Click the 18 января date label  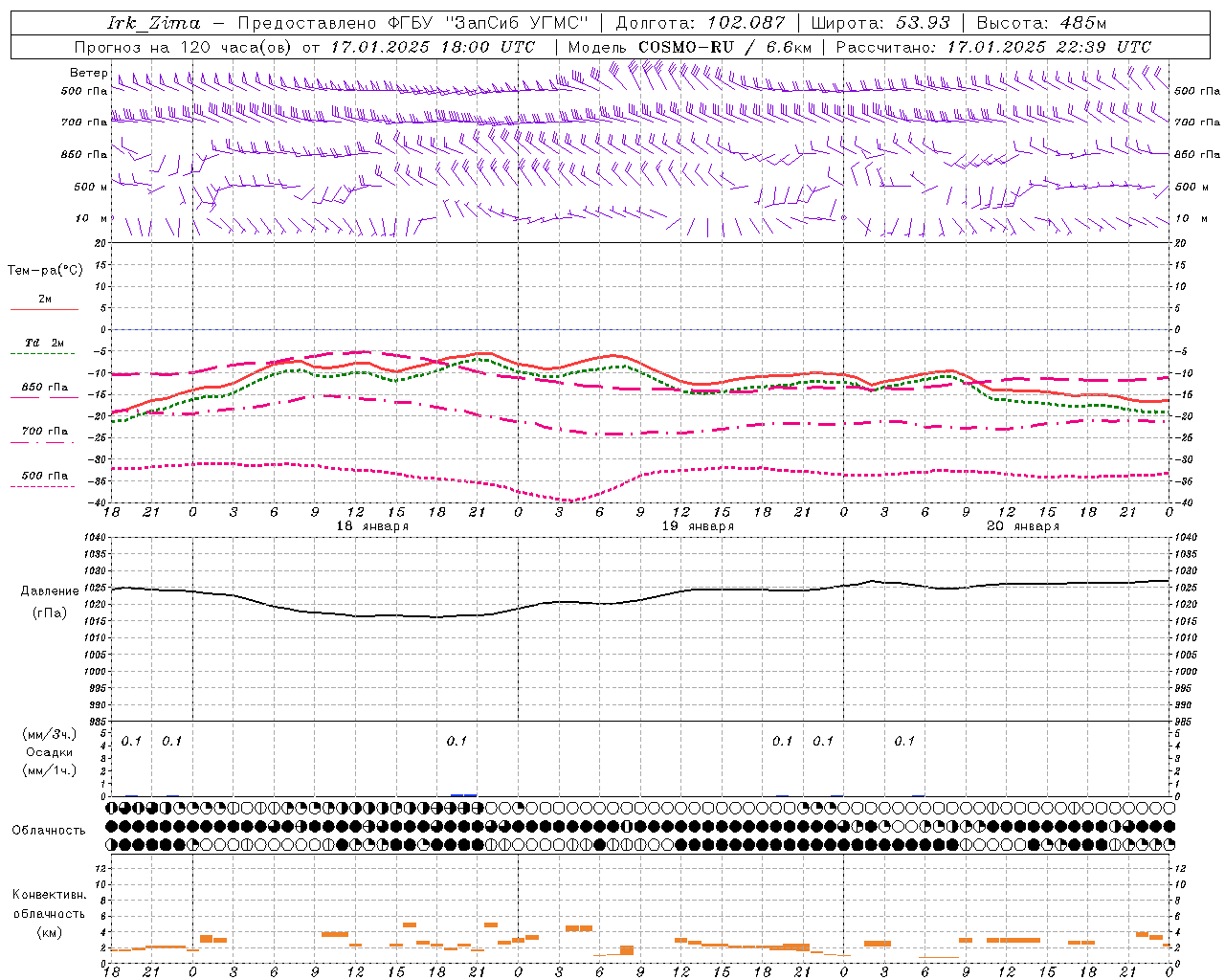click(372, 526)
